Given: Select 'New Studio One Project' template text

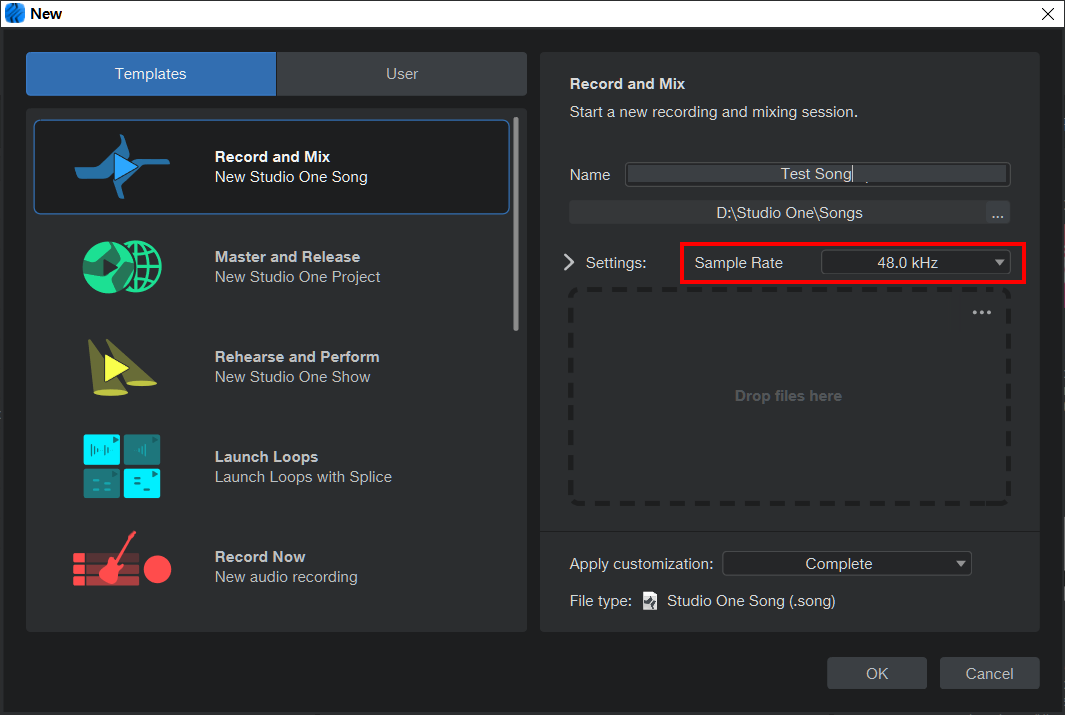Looking at the screenshot, I should [297, 277].
